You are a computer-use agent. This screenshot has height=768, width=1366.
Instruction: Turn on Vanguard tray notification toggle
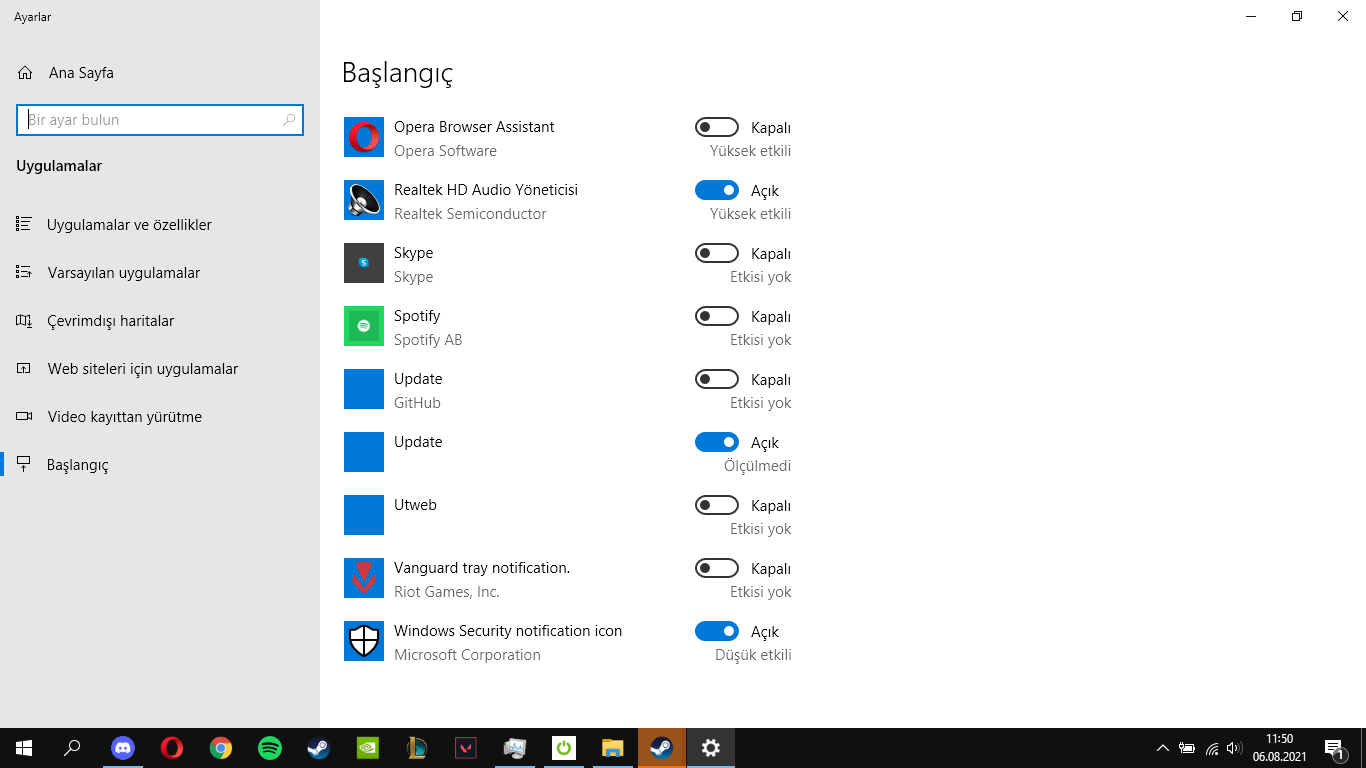click(717, 568)
